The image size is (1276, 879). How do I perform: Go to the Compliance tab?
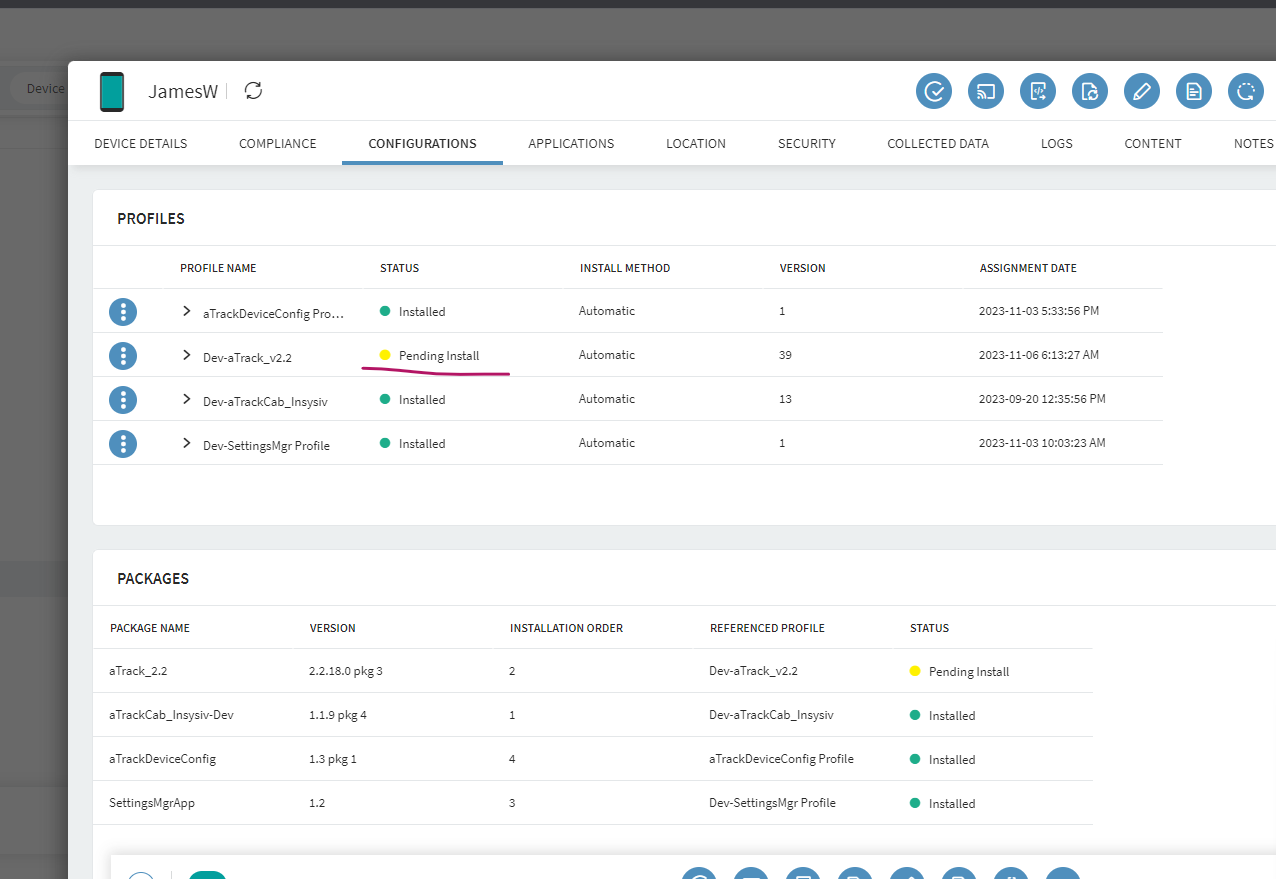coord(277,143)
